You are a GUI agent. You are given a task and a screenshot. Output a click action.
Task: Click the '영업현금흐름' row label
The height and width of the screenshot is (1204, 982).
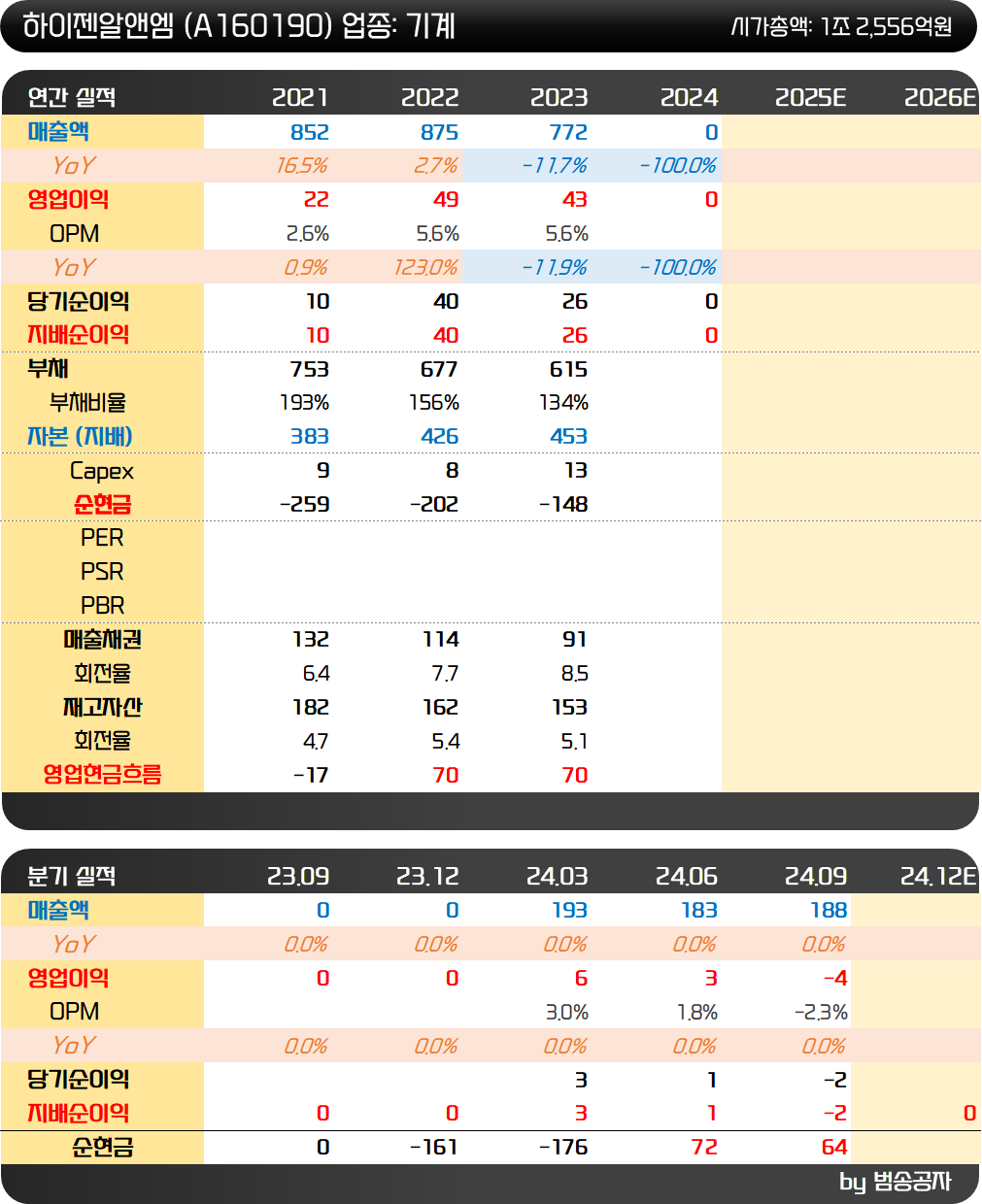click(x=102, y=775)
